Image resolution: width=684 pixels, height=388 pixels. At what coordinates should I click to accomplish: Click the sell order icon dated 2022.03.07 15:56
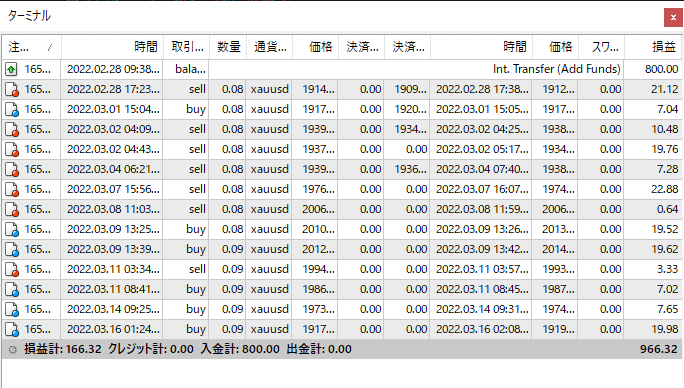[12, 189]
